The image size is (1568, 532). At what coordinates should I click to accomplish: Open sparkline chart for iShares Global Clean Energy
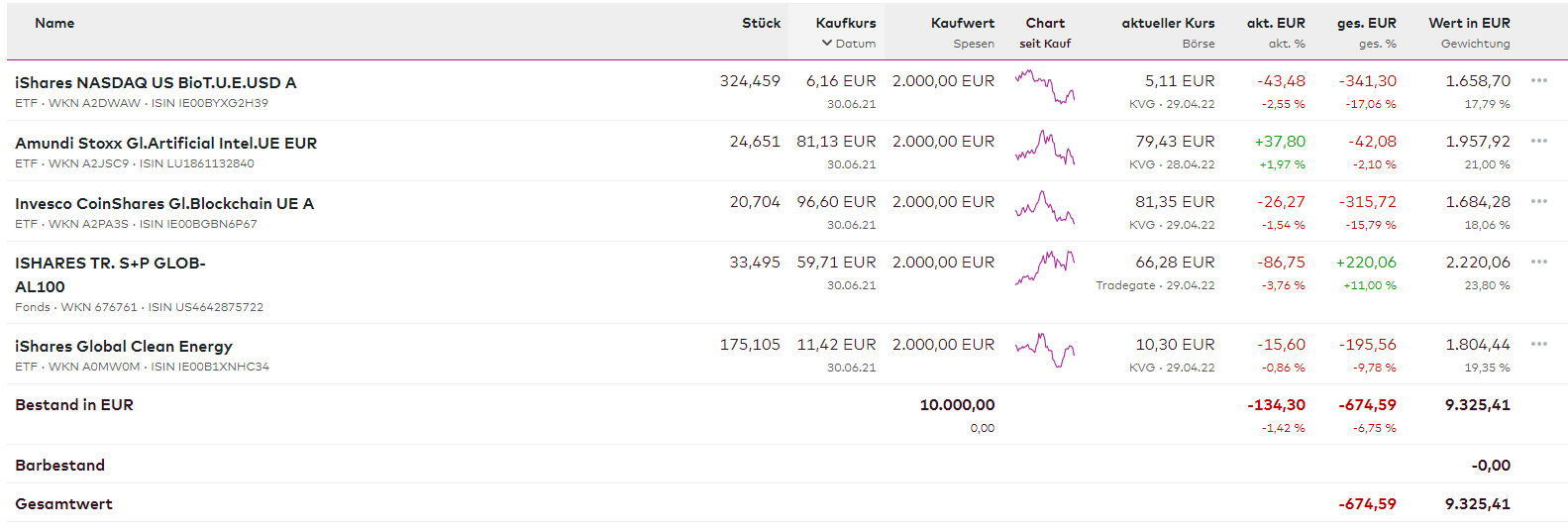(1045, 350)
